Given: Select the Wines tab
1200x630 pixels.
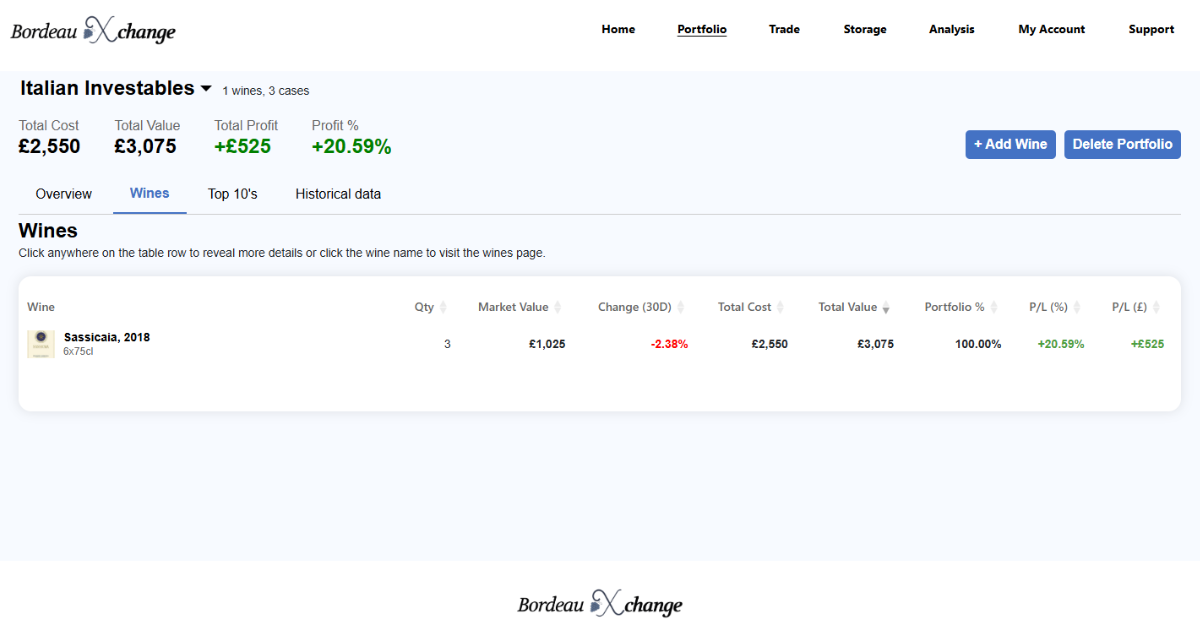Looking at the screenshot, I should (x=150, y=194).
